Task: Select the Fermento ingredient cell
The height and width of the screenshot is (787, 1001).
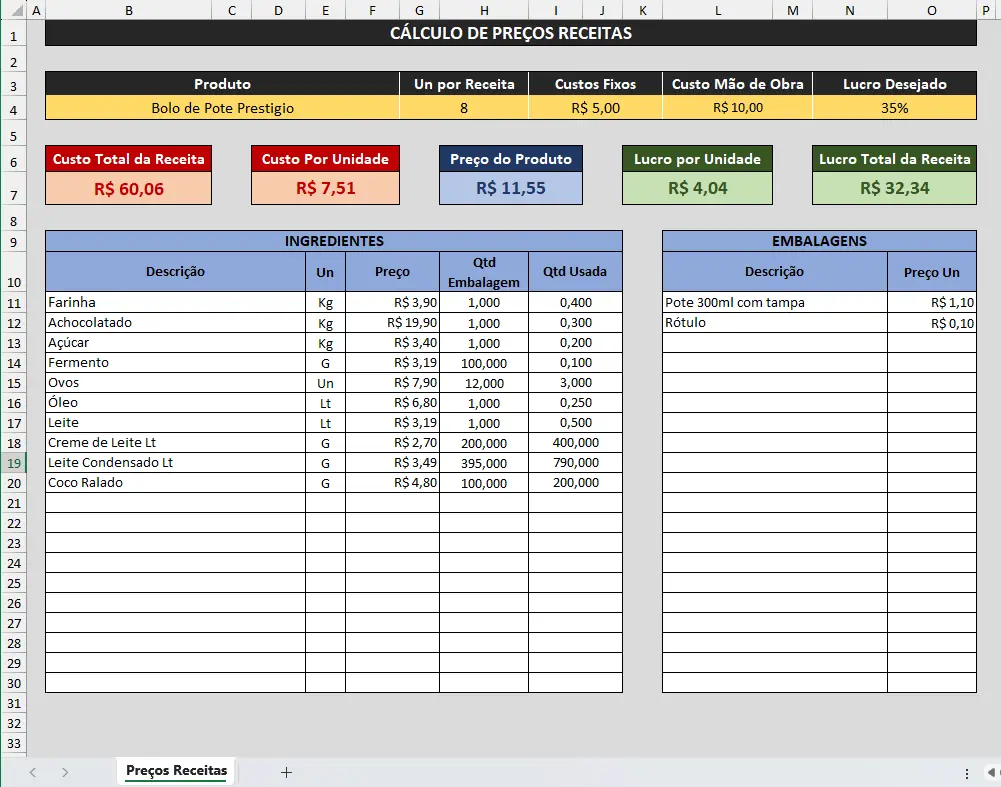Action: coord(176,363)
